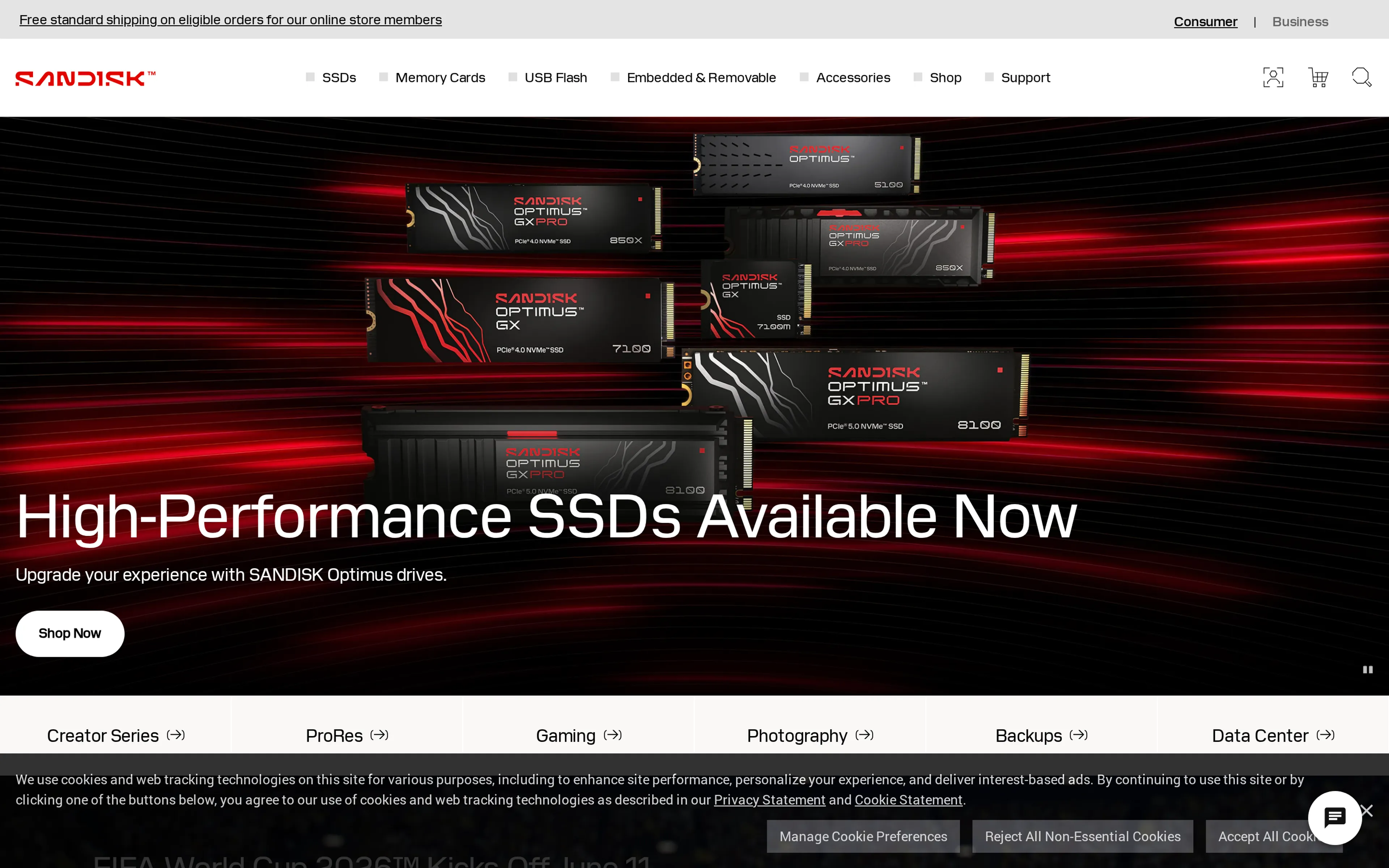Open the free standard shipping offer link
Viewport: 1389px width, 868px height.
231,20
